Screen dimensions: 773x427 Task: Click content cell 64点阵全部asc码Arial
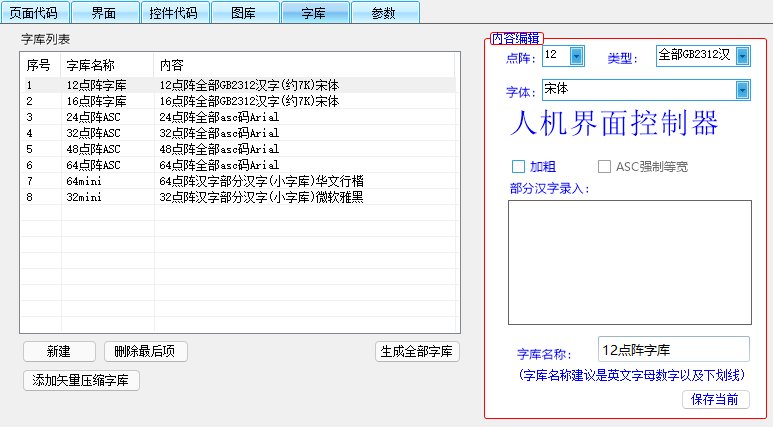[x=219, y=165]
